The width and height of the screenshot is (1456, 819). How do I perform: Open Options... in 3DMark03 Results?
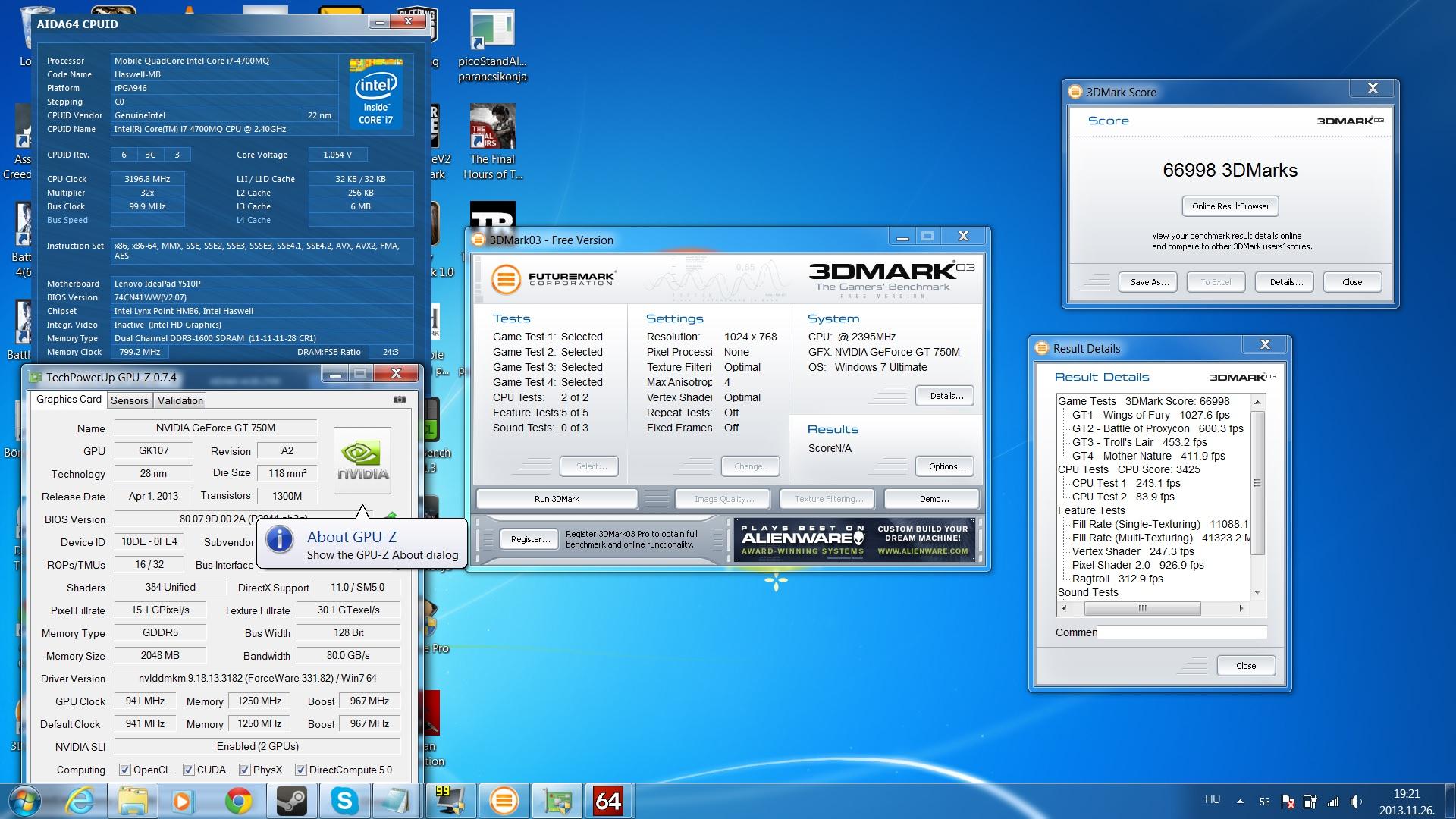[x=946, y=466]
